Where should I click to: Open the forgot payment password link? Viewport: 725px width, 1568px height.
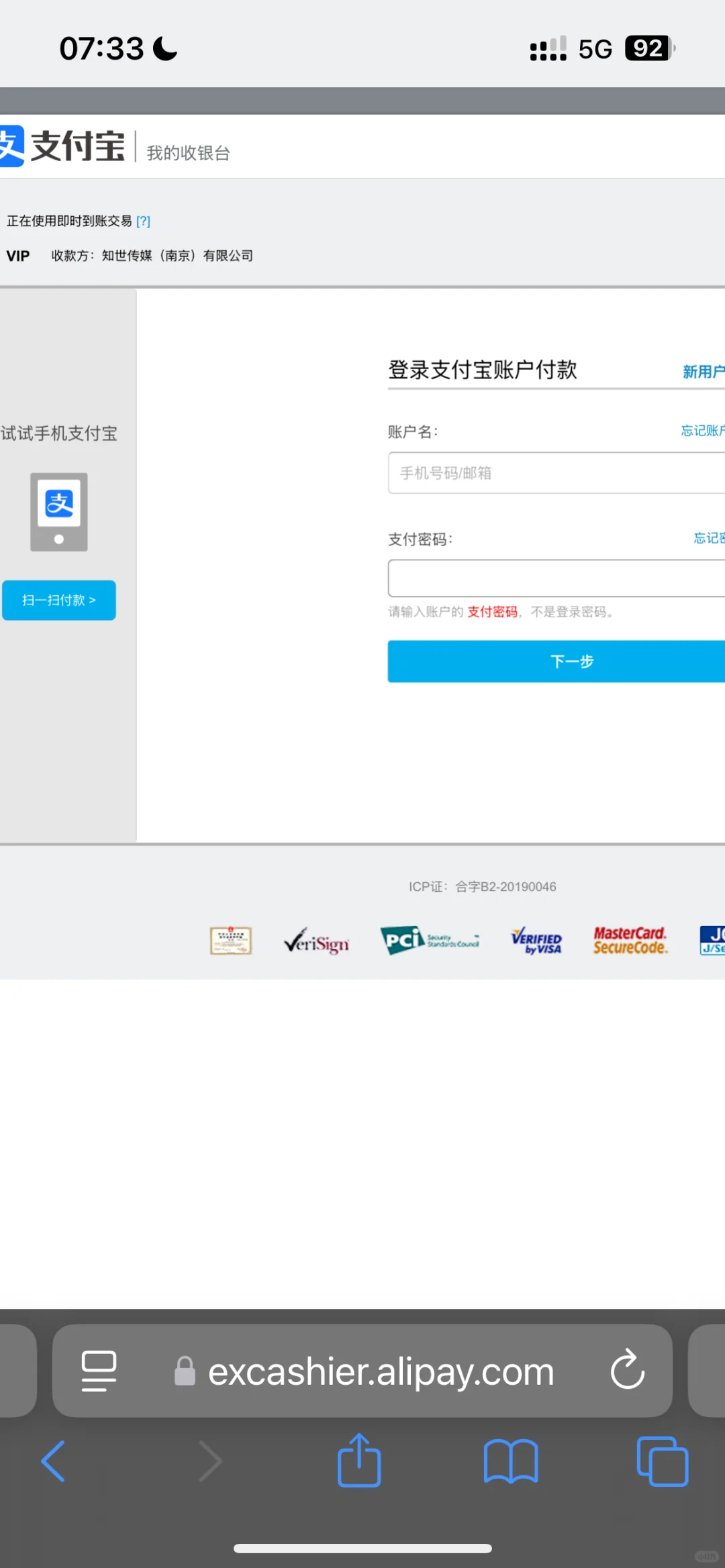click(709, 538)
